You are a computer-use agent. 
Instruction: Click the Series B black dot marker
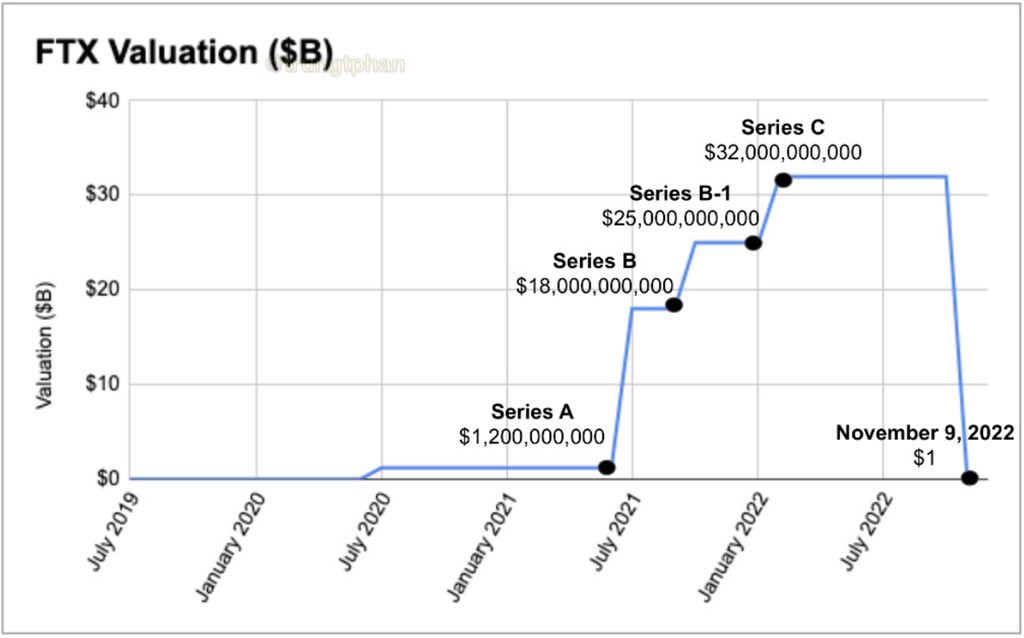coord(674,305)
